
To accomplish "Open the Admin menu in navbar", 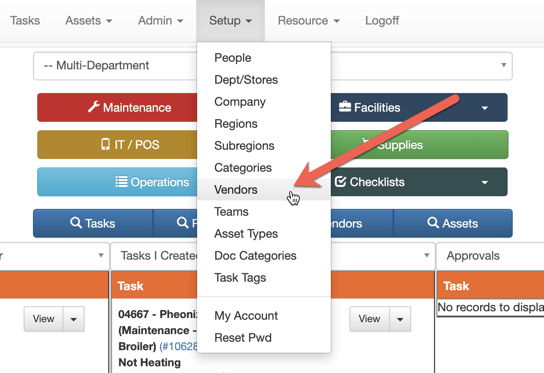I will (x=160, y=20).
